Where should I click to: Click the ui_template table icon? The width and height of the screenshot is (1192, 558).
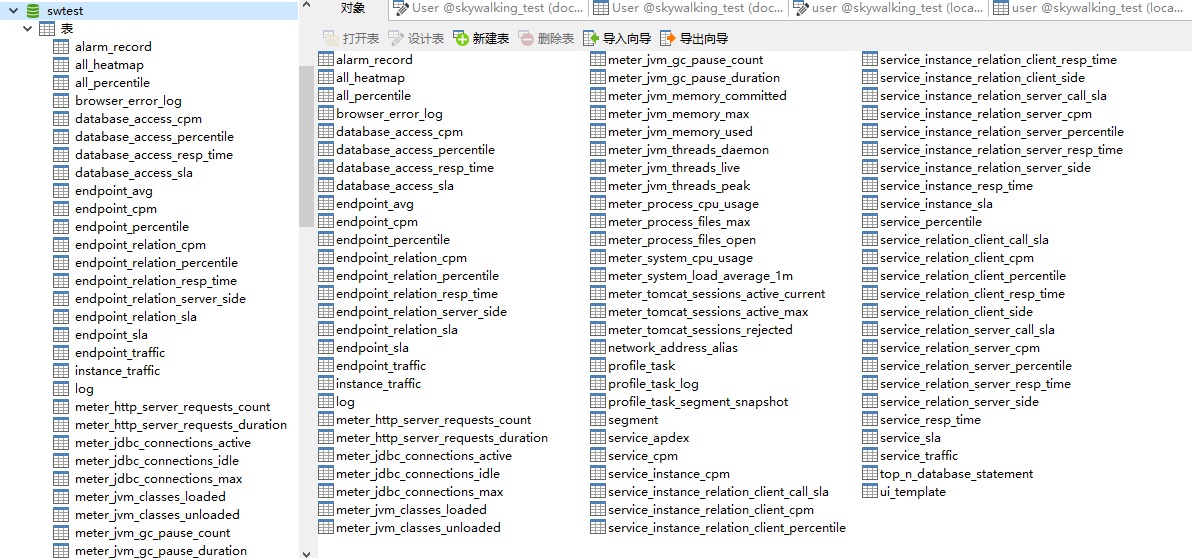point(870,492)
